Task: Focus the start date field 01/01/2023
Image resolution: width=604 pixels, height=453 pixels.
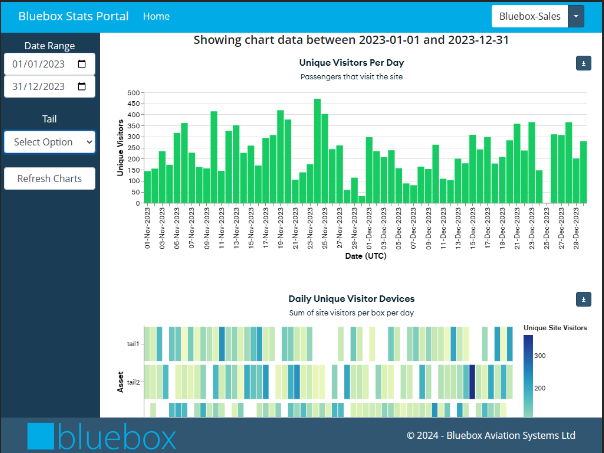Action: [x=38, y=64]
